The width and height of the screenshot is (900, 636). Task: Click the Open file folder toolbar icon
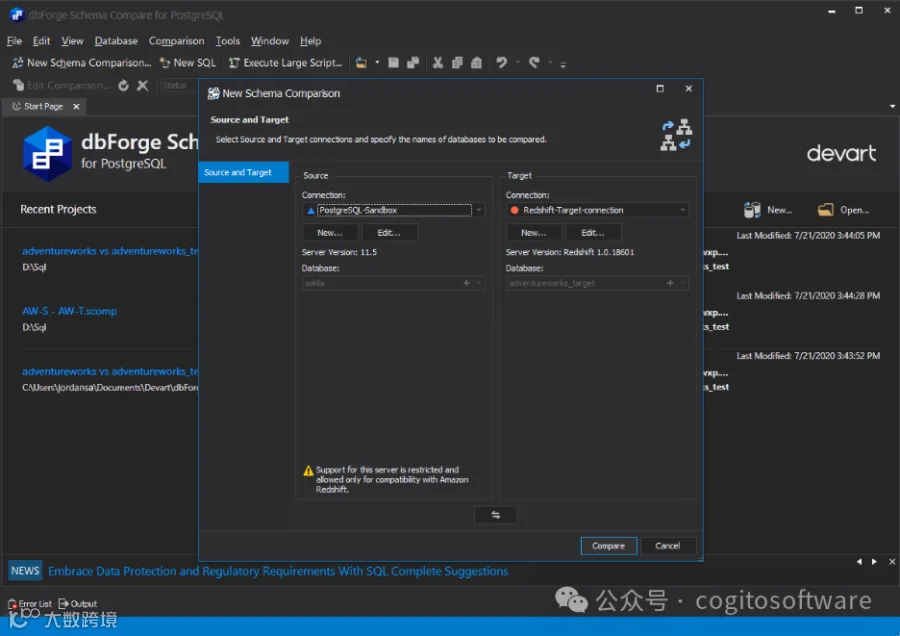[361, 63]
